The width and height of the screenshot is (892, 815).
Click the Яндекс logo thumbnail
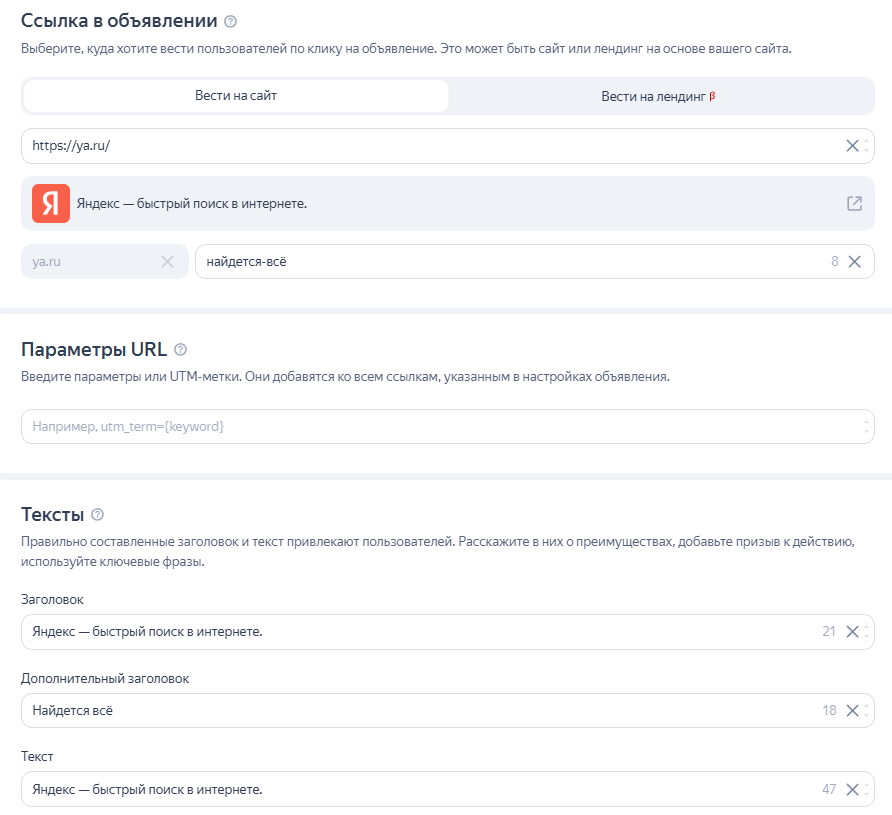click(51, 204)
